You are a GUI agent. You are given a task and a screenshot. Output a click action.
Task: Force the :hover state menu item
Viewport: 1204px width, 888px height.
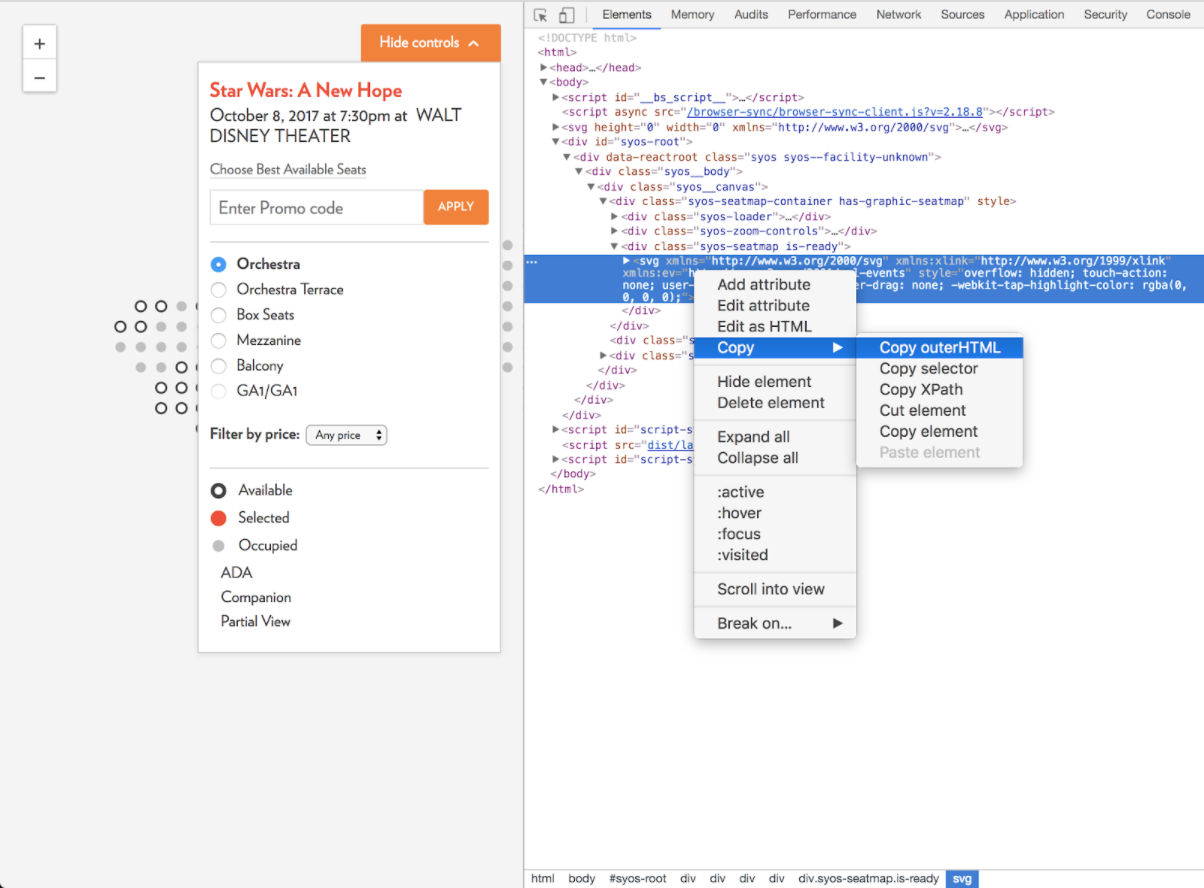[775, 513]
